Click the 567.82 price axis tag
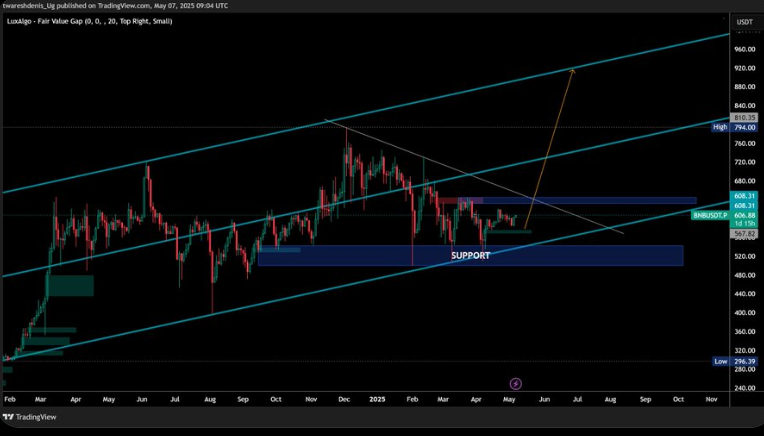 click(x=744, y=234)
